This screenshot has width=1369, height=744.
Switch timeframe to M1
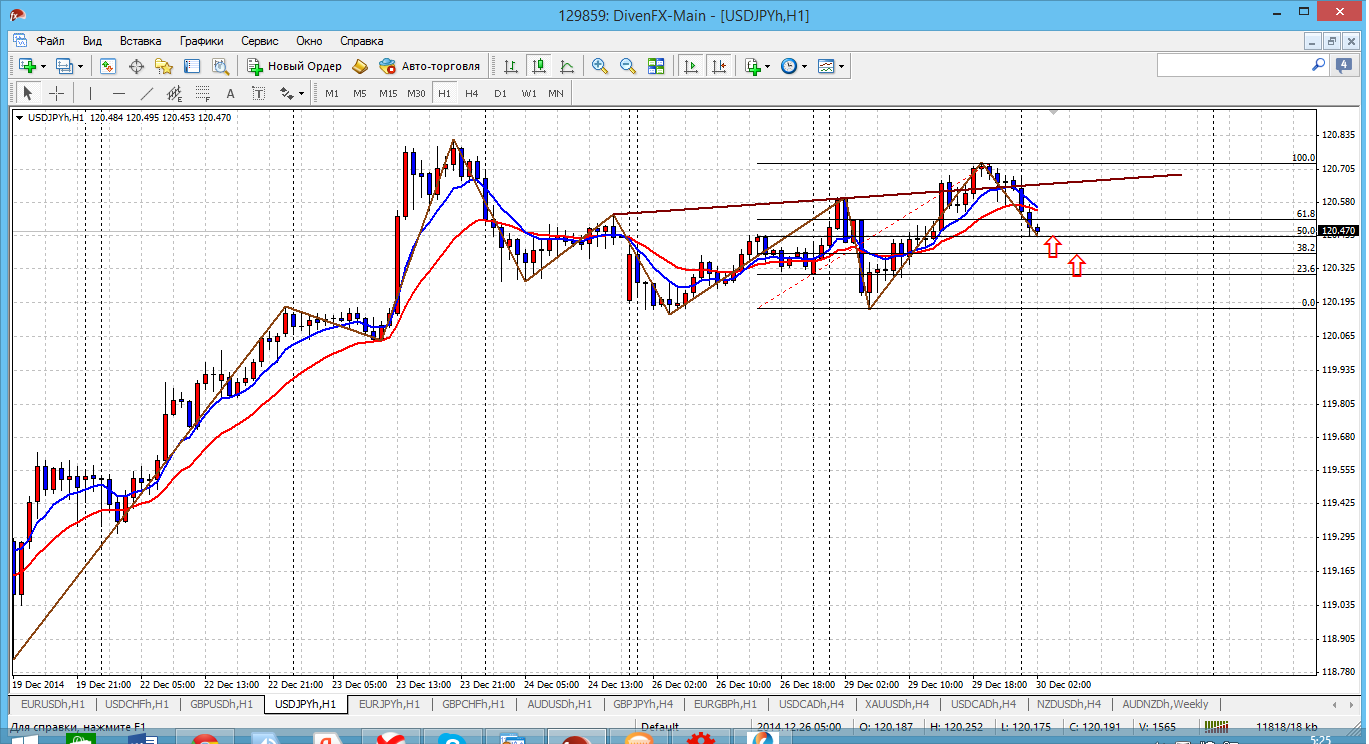pyautogui.click(x=332, y=93)
